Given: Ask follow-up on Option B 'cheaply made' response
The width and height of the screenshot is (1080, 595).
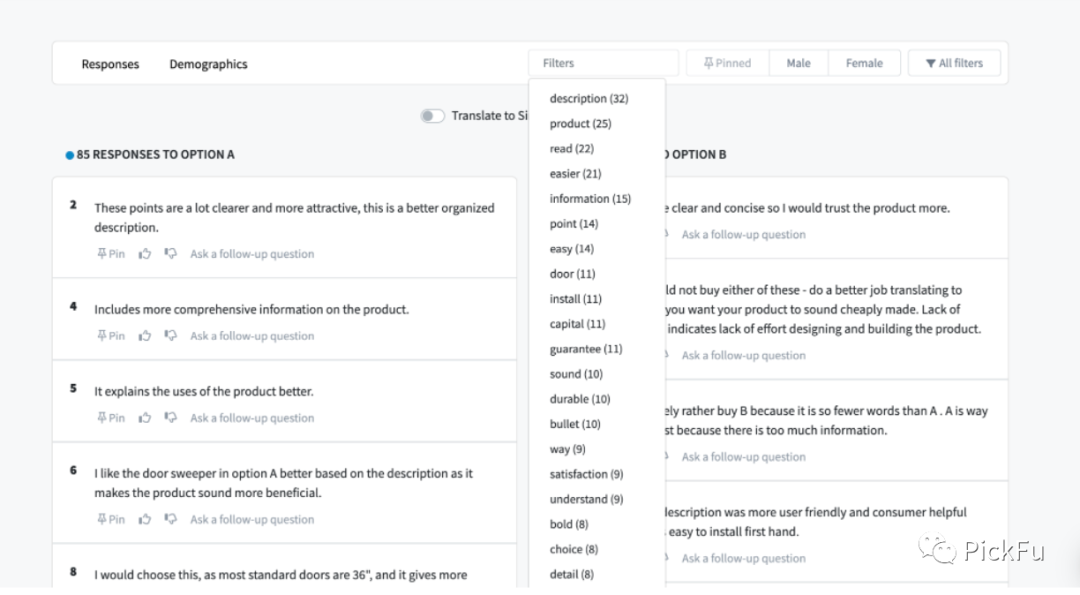Looking at the screenshot, I should pyautogui.click(x=743, y=355).
